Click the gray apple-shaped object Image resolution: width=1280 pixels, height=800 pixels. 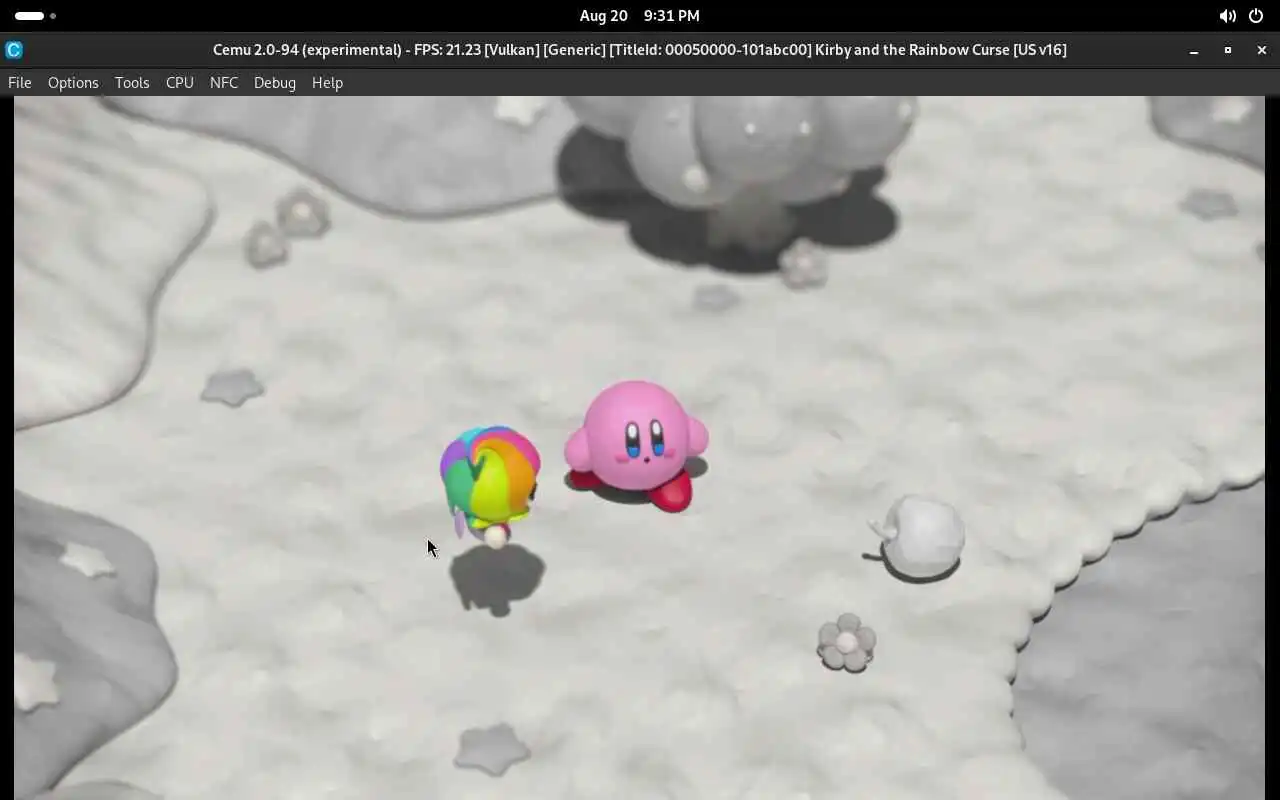(x=918, y=538)
